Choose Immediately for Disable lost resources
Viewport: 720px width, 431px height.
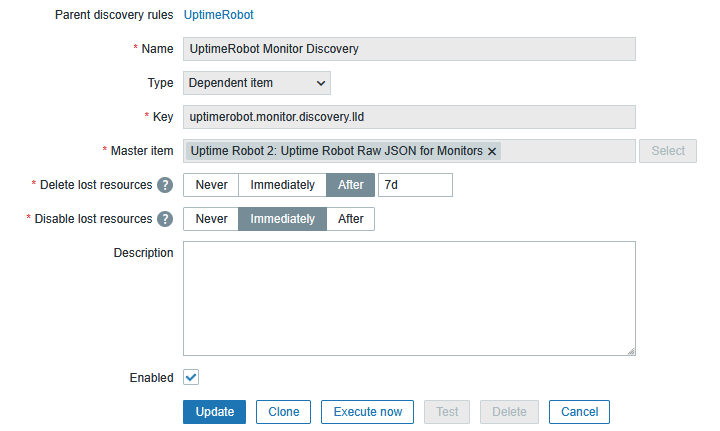pos(282,219)
